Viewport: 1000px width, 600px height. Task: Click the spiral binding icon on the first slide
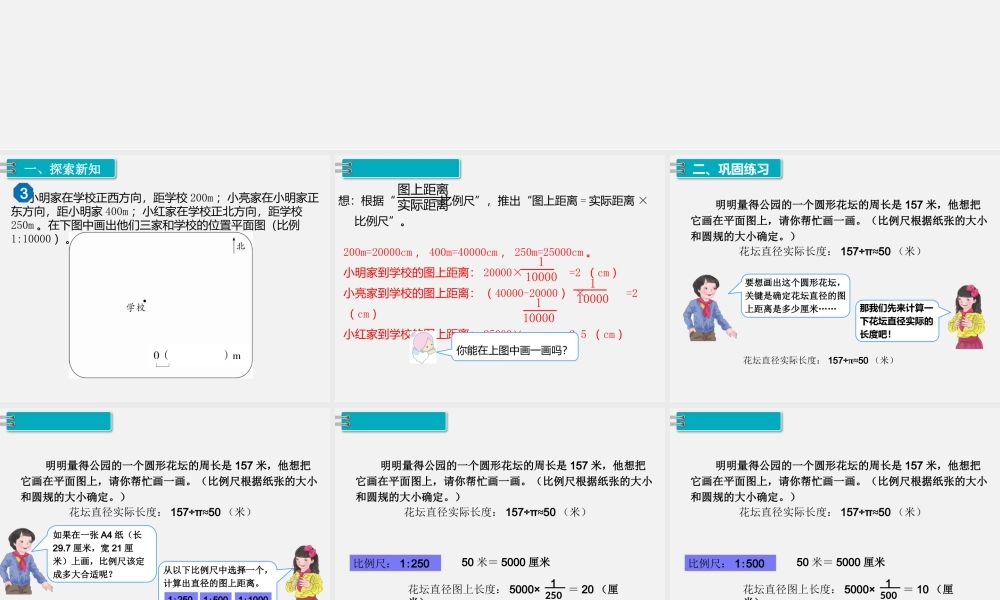(x=8, y=167)
